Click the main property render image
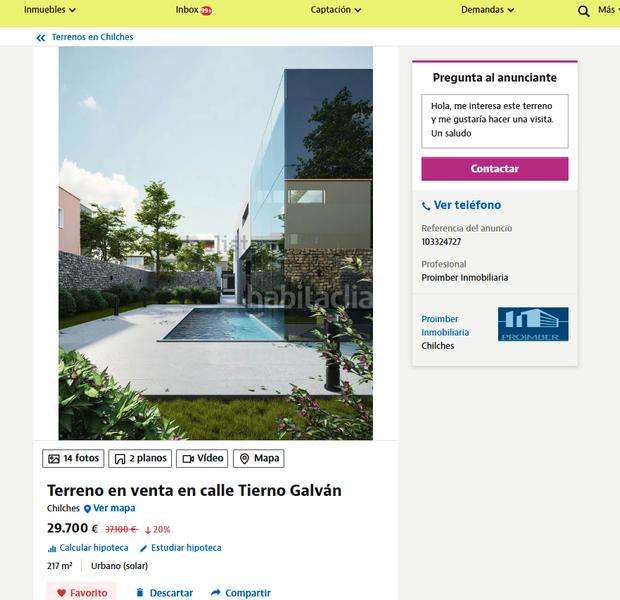Image resolution: width=620 pixels, height=600 pixels. pyautogui.click(x=215, y=243)
